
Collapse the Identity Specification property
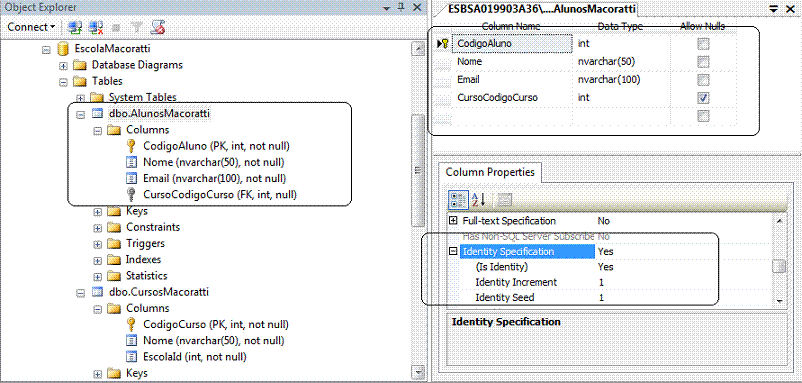453,252
